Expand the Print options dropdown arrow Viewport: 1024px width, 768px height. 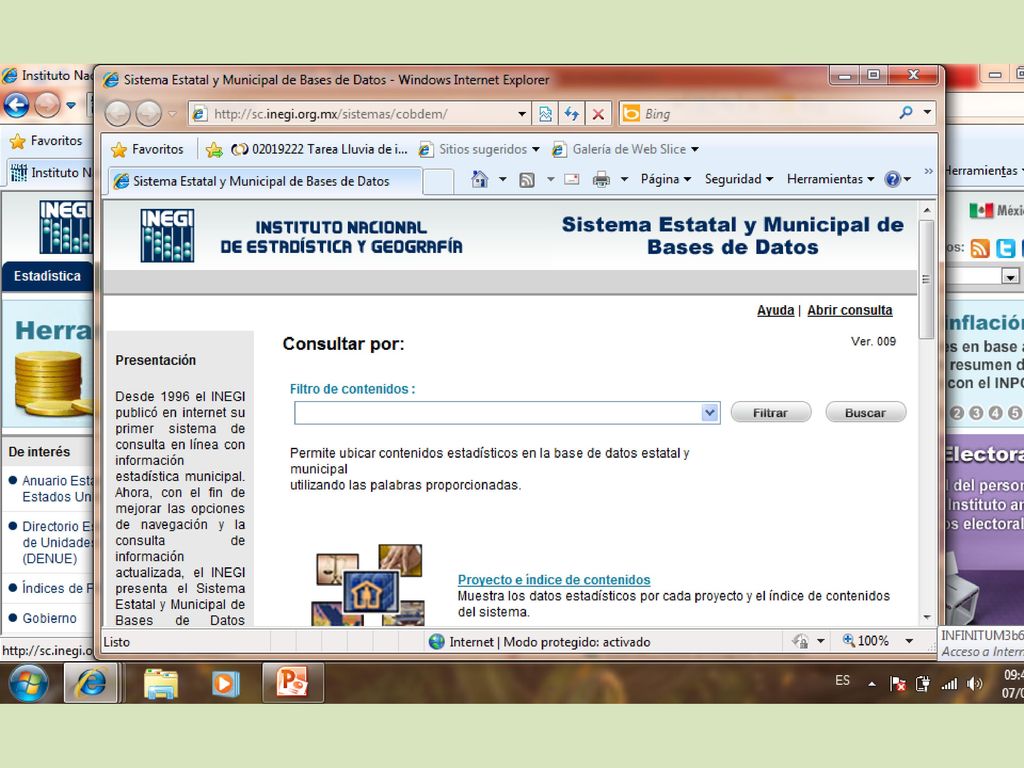click(624, 179)
